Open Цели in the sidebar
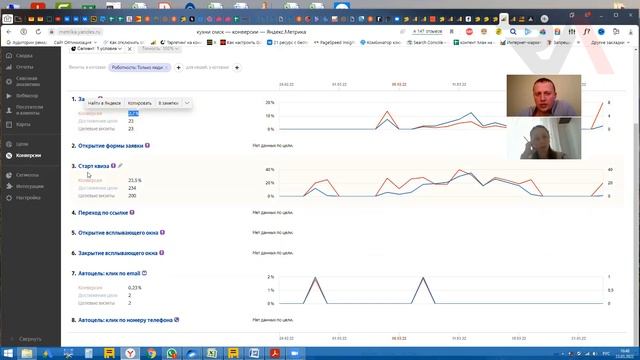This screenshot has width=640, height=360. [x=22, y=144]
